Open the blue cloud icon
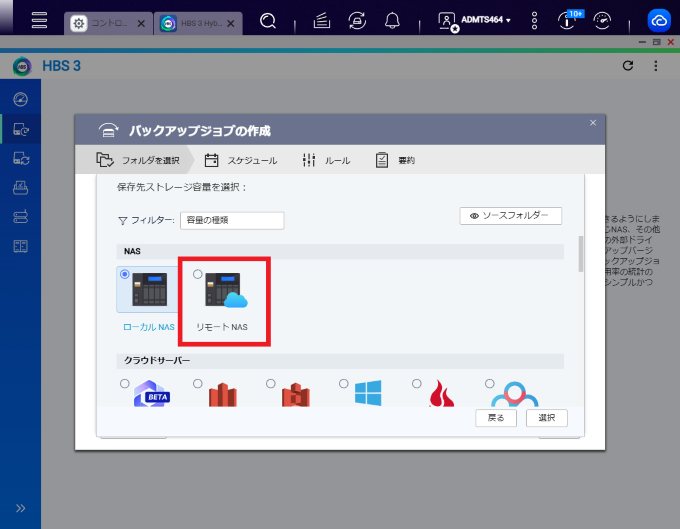The width and height of the screenshot is (680, 529). point(659,20)
